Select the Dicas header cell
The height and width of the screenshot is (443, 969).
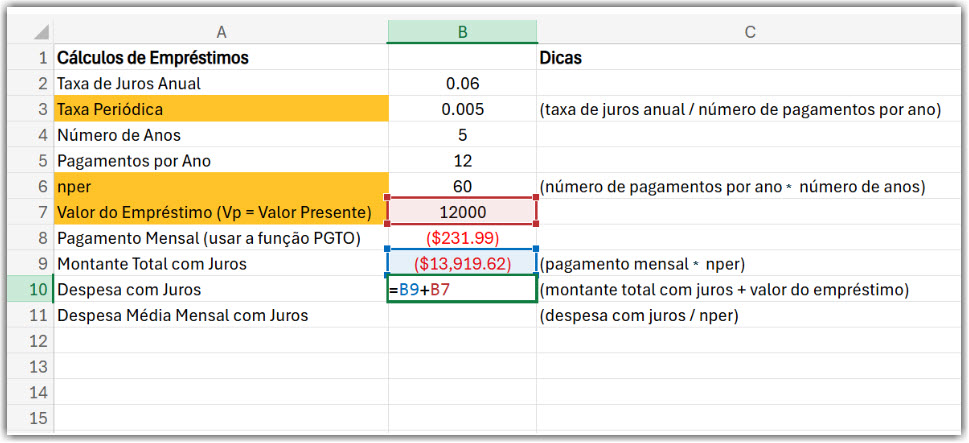tap(750, 58)
